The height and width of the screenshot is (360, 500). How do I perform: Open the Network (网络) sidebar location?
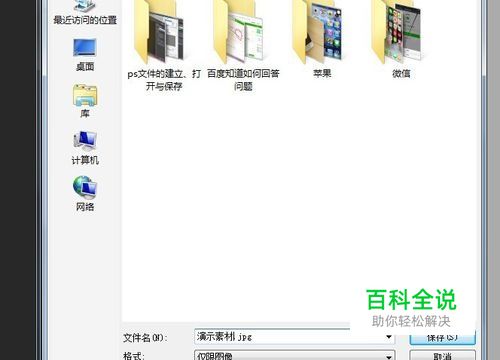pyautogui.click(x=85, y=194)
